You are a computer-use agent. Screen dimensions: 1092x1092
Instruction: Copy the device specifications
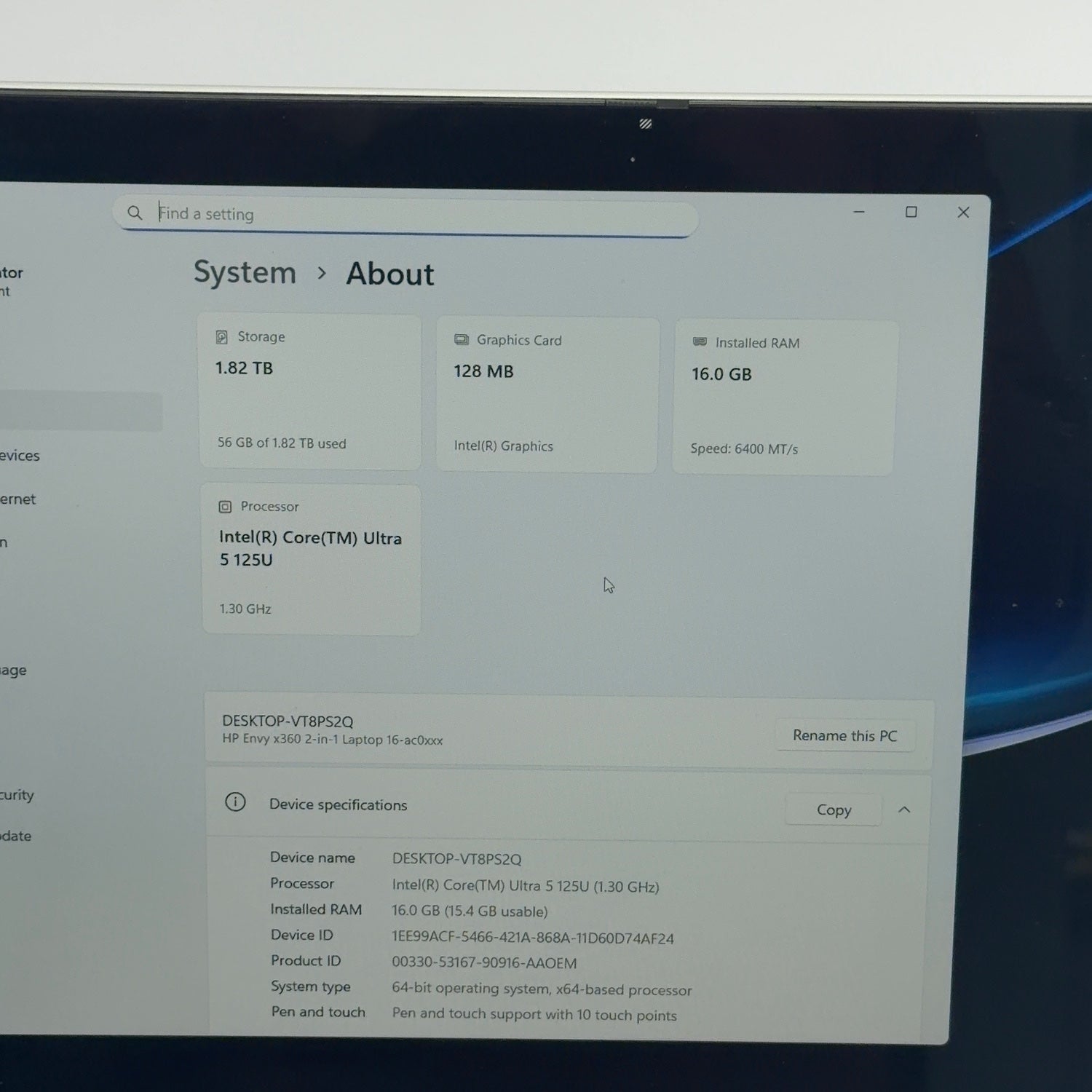coord(834,810)
